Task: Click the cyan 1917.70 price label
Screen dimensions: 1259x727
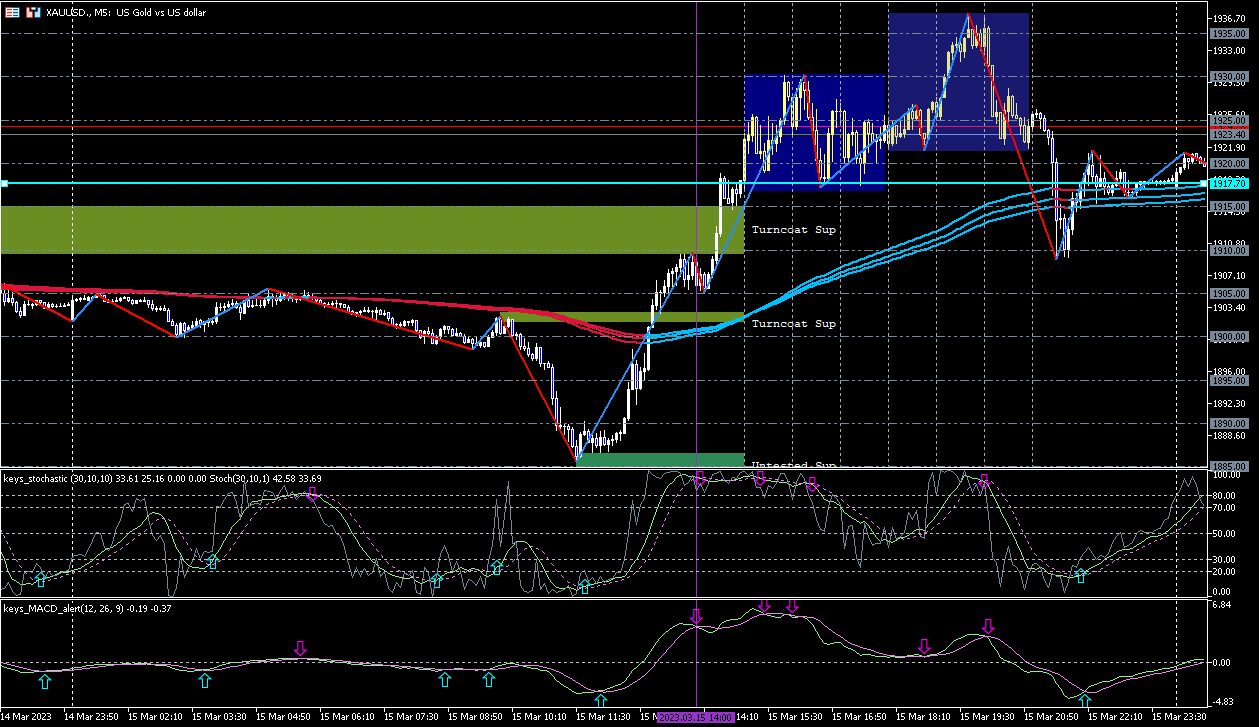Action: (x=1228, y=184)
